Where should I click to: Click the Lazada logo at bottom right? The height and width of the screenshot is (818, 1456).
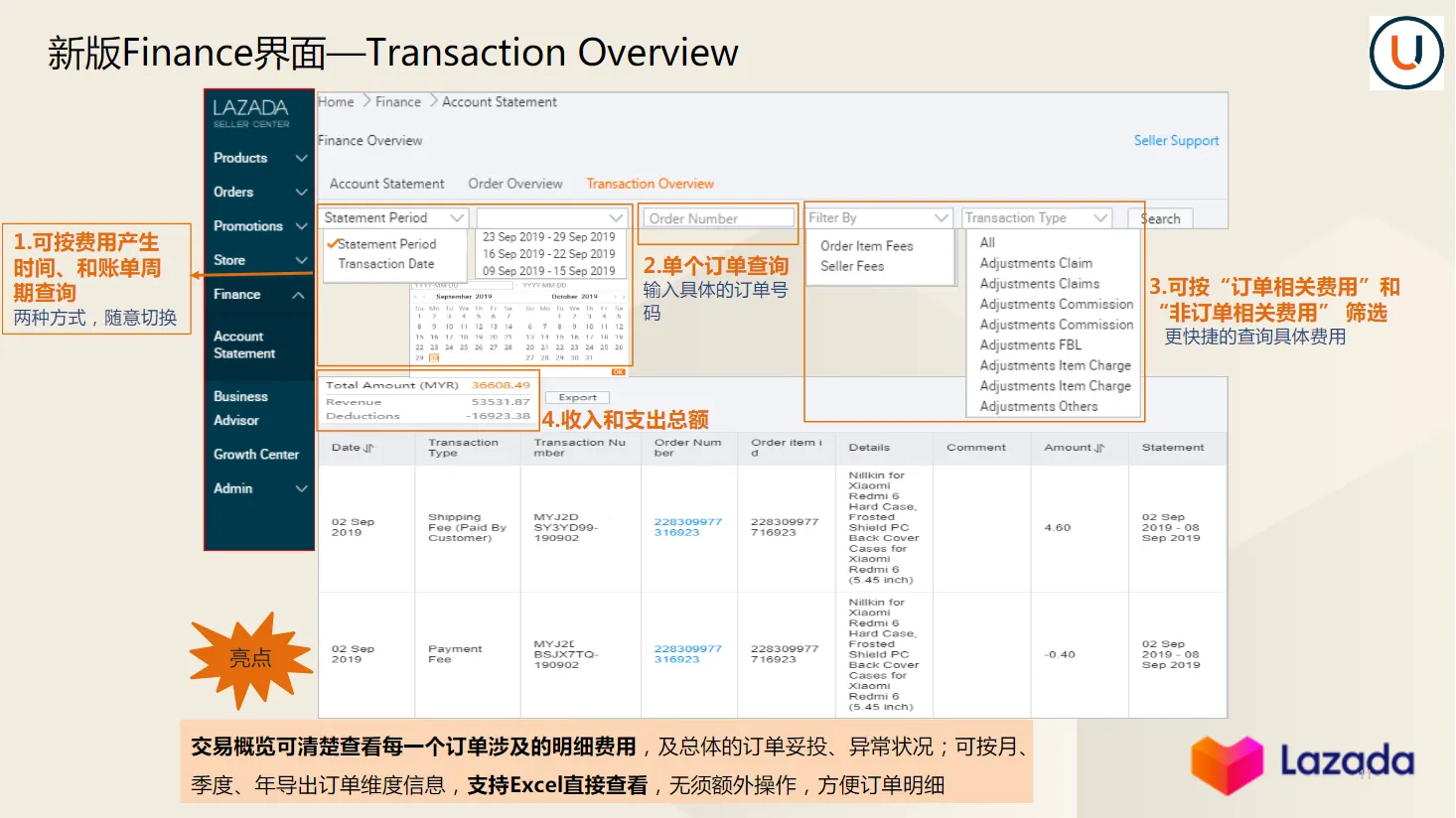tap(1301, 762)
